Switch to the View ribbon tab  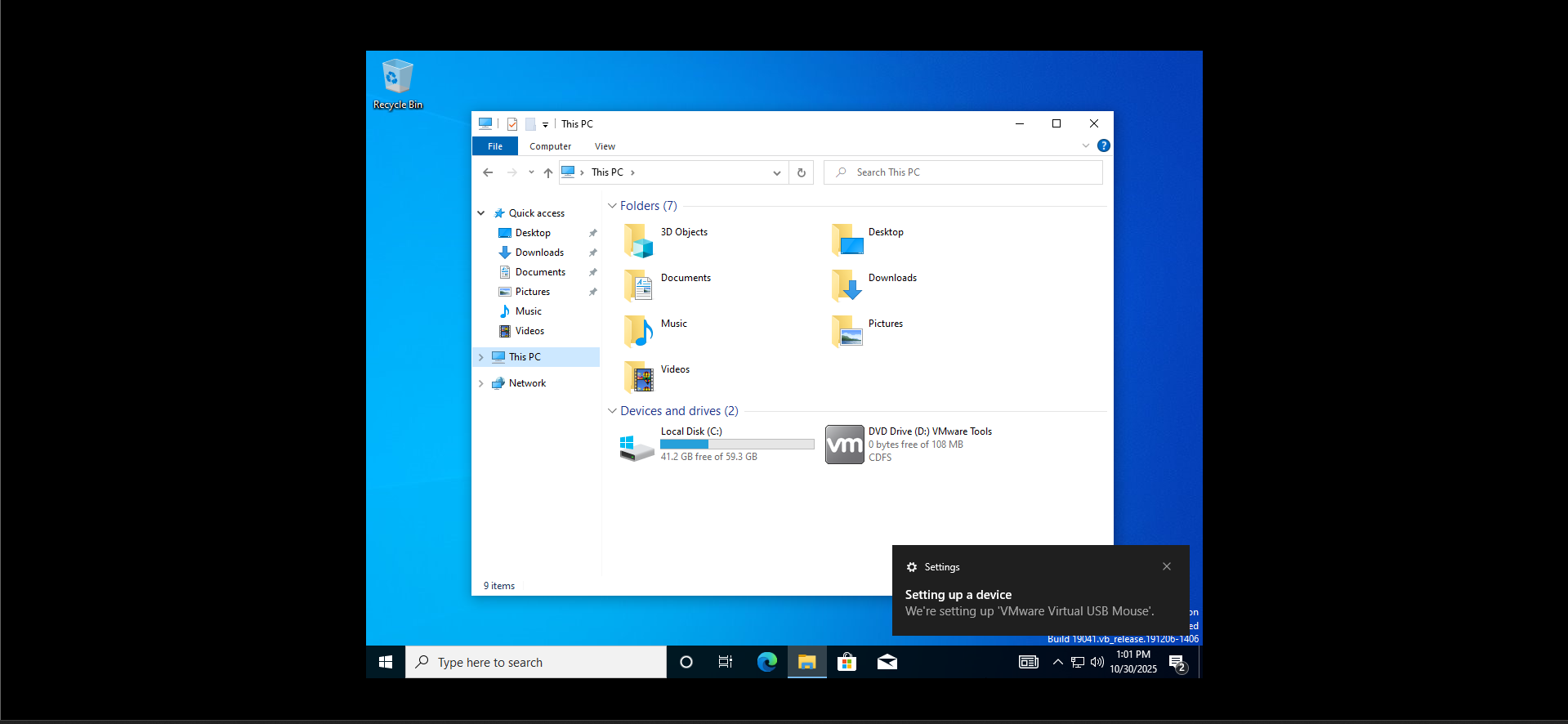tap(605, 146)
